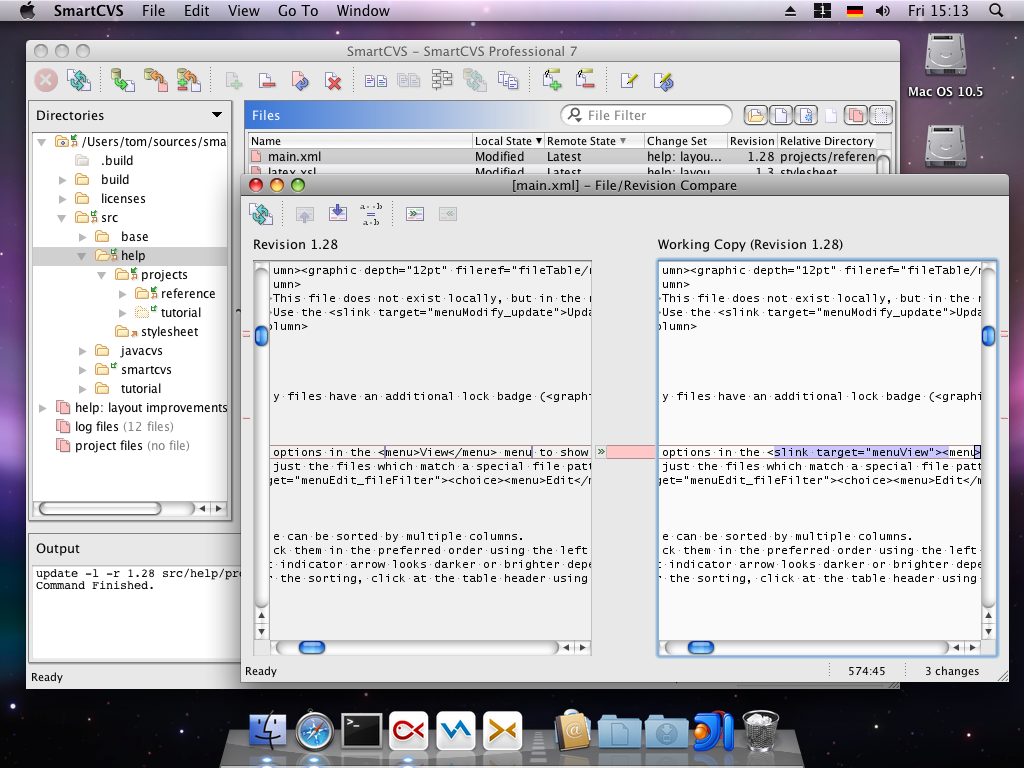Expand the javacvs folder in directory tree
The width and height of the screenshot is (1024, 768).
(x=83, y=351)
